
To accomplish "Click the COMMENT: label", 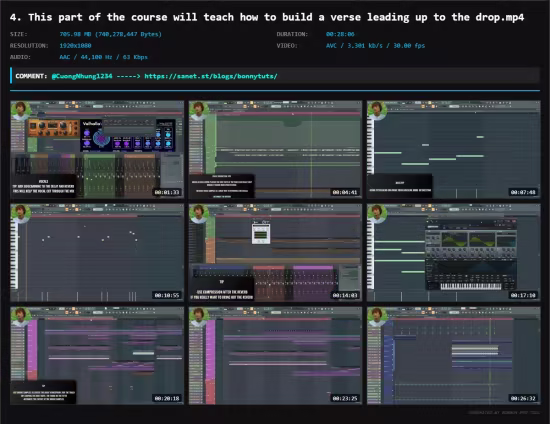I will click(31, 76).
